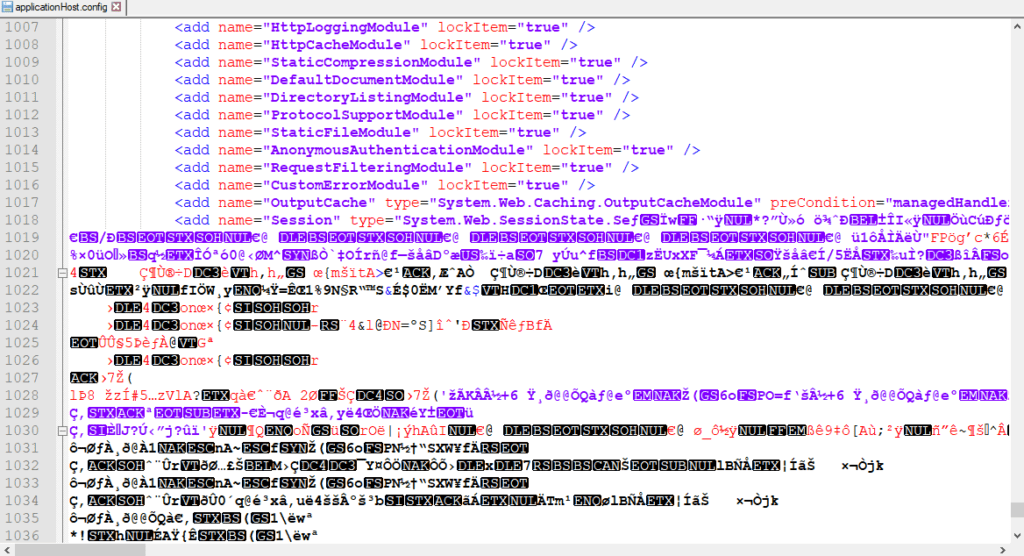Collapse the fold marker at line 1030
Viewport: 1024px width, 556px height.
point(63,431)
